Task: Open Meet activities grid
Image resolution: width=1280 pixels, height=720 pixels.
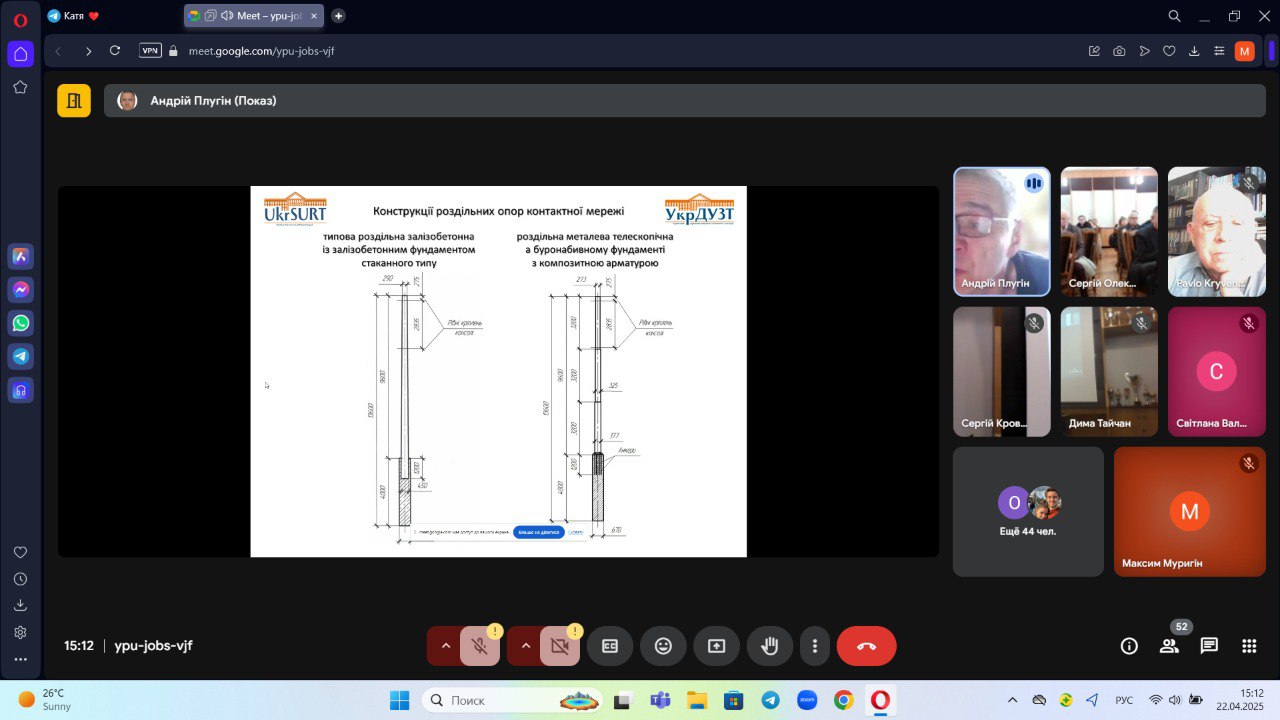Action: tap(1249, 646)
